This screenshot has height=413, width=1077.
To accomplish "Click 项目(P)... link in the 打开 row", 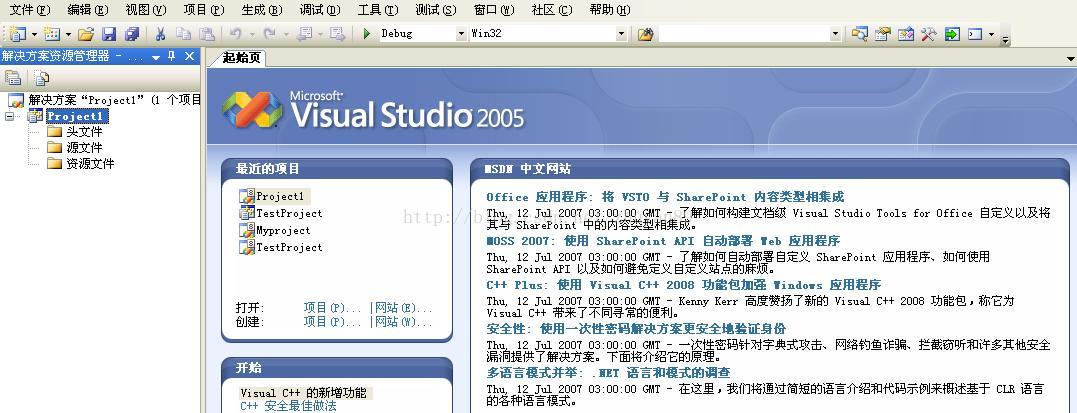I will (332, 308).
